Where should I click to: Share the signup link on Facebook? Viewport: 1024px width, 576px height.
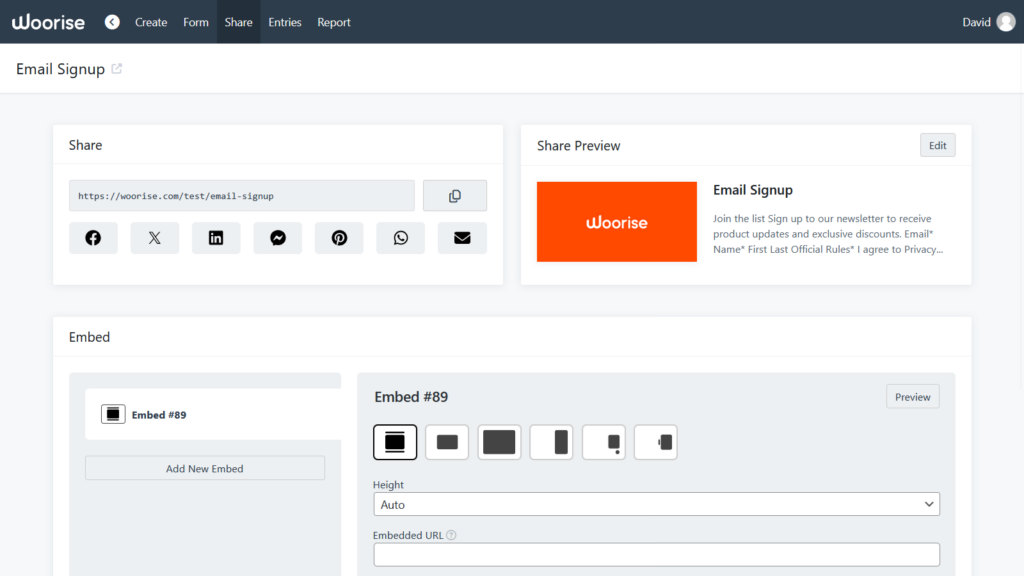(93, 237)
